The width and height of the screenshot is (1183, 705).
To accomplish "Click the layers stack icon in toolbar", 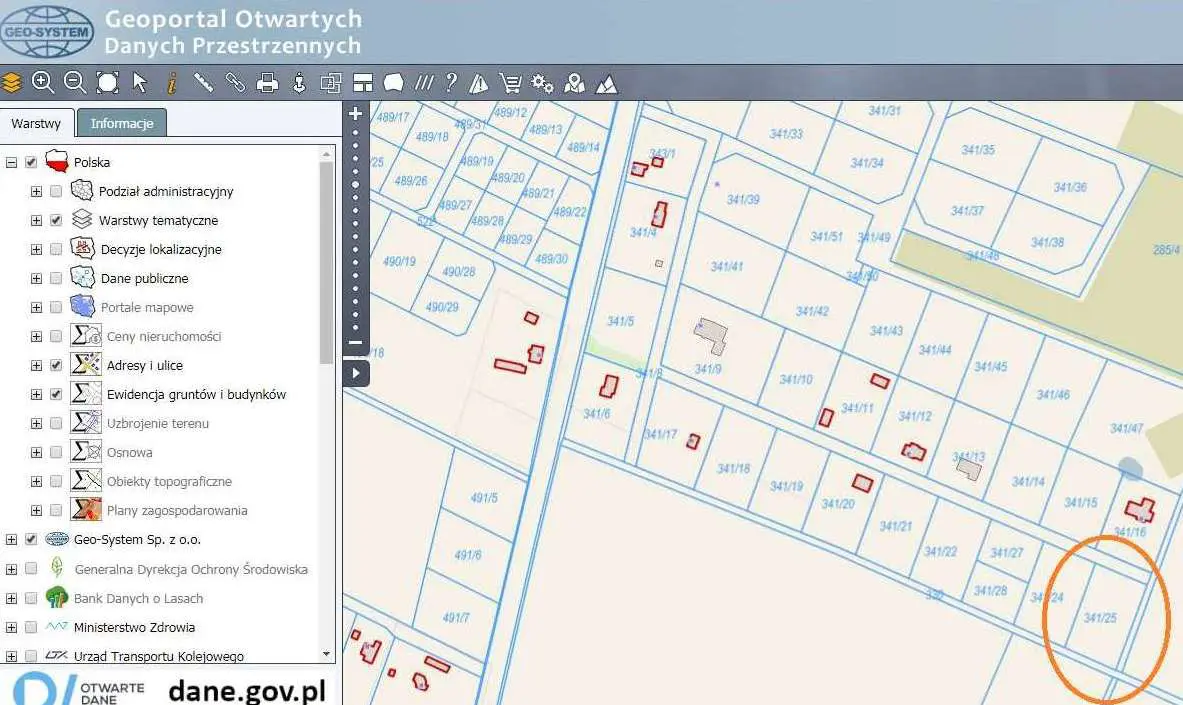I will point(12,83).
